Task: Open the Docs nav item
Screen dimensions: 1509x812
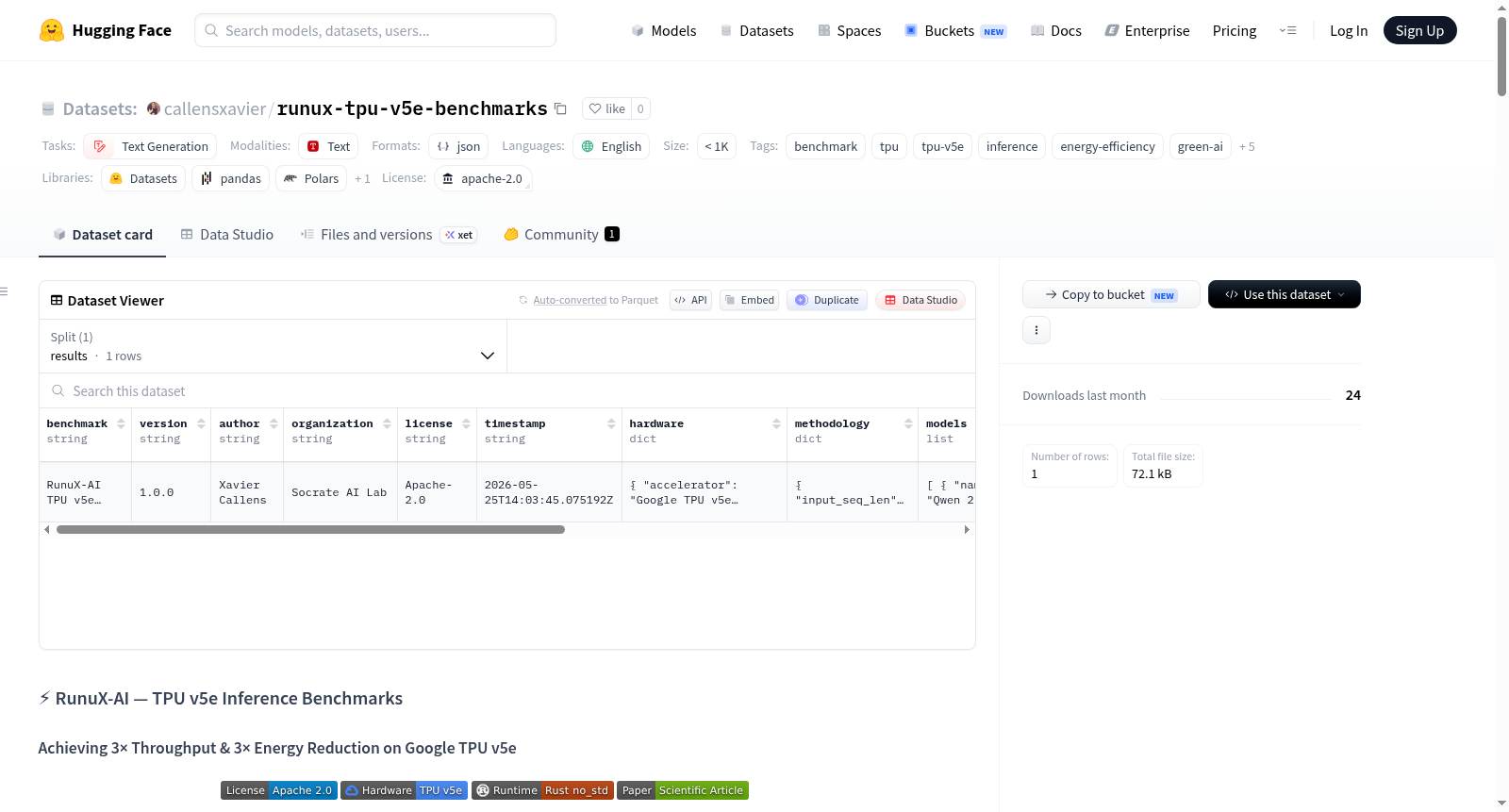Action: 1056,30
